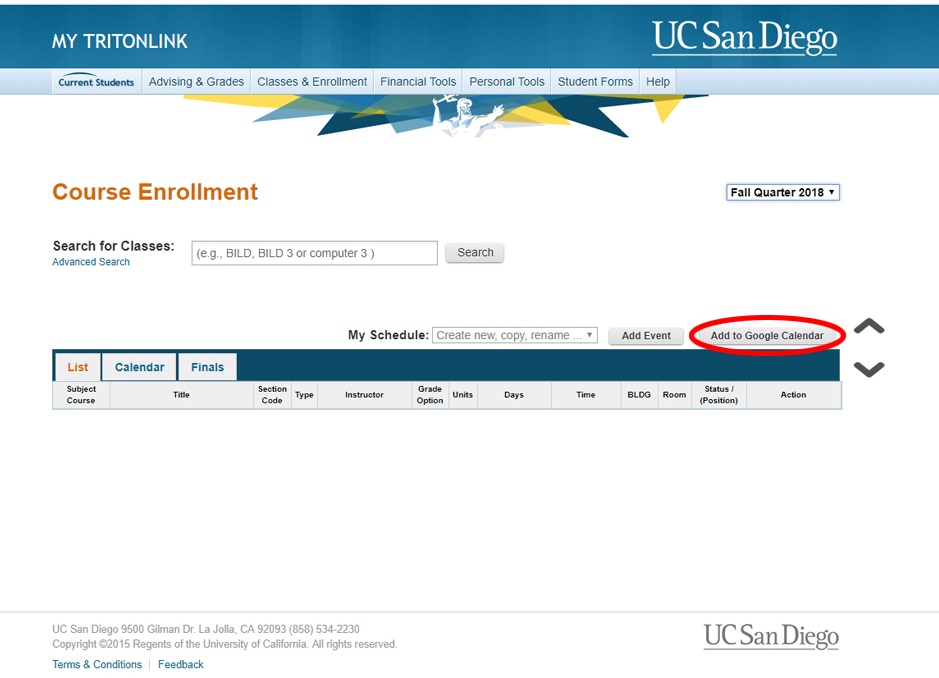Switch to the Calendar view tab
The image size is (939, 678).
138,367
